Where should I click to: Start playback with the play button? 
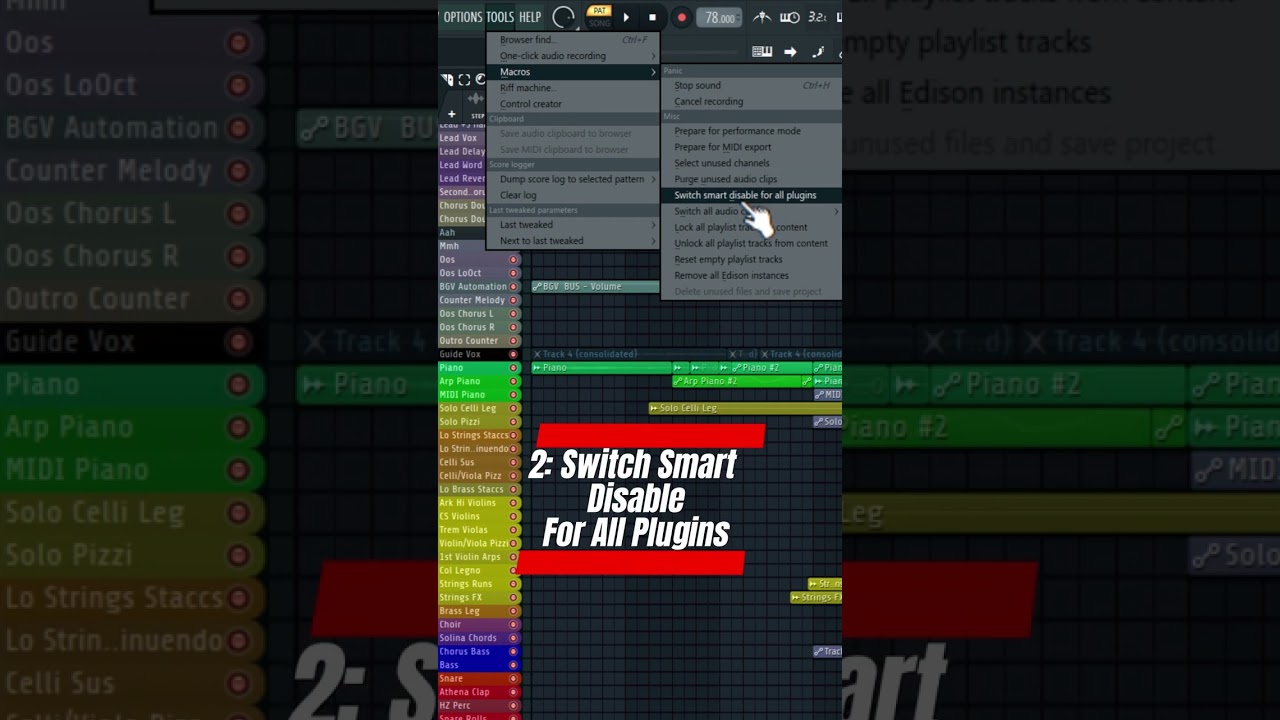click(x=626, y=17)
